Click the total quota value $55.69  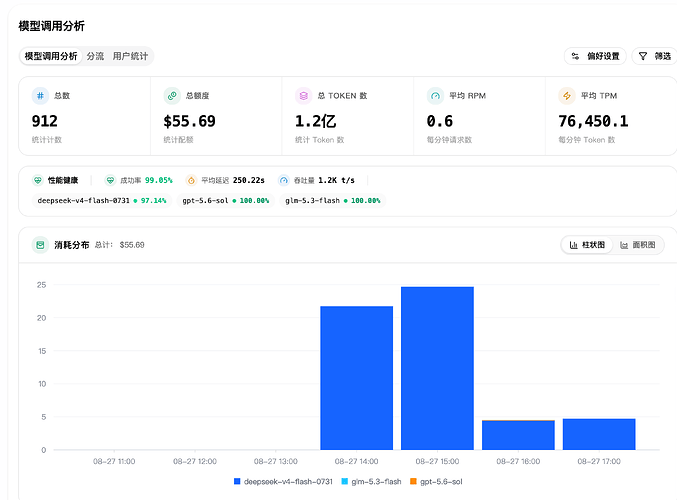tap(190, 121)
